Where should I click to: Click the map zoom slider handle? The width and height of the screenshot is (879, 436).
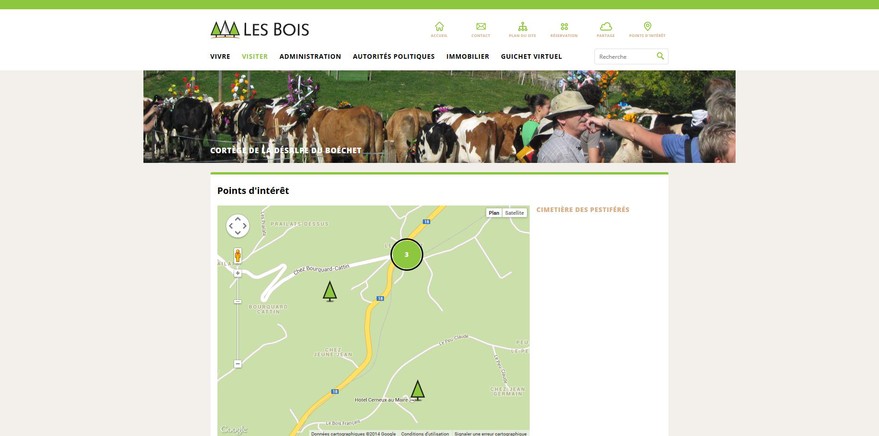point(238,302)
